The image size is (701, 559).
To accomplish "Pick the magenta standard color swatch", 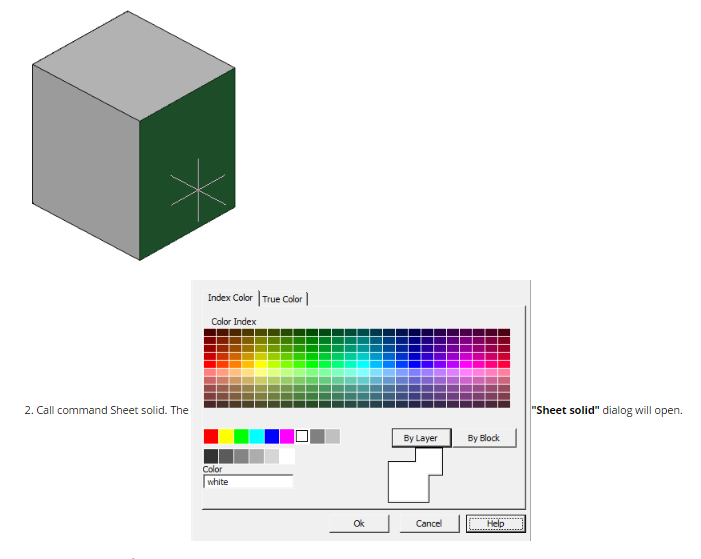I will (x=287, y=436).
